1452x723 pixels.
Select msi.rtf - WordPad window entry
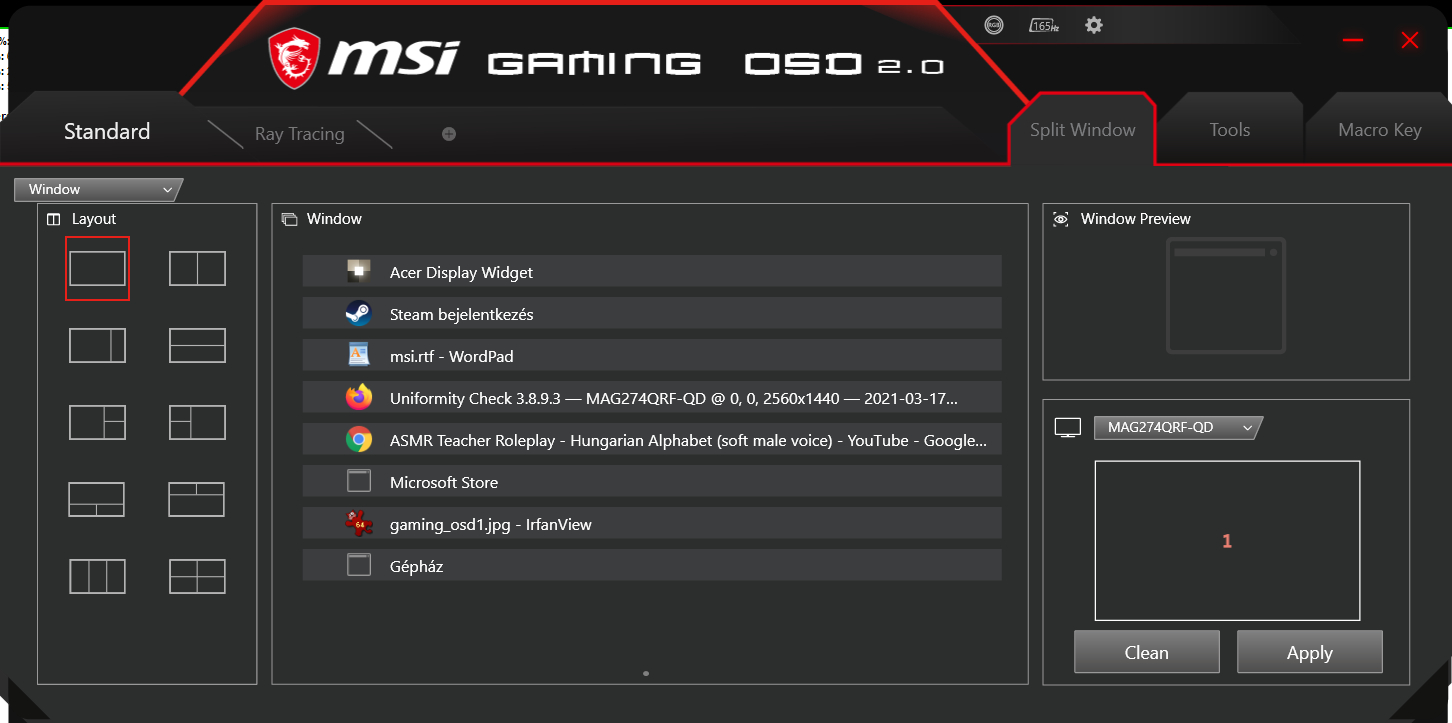pyautogui.click(x=652, y=356)
